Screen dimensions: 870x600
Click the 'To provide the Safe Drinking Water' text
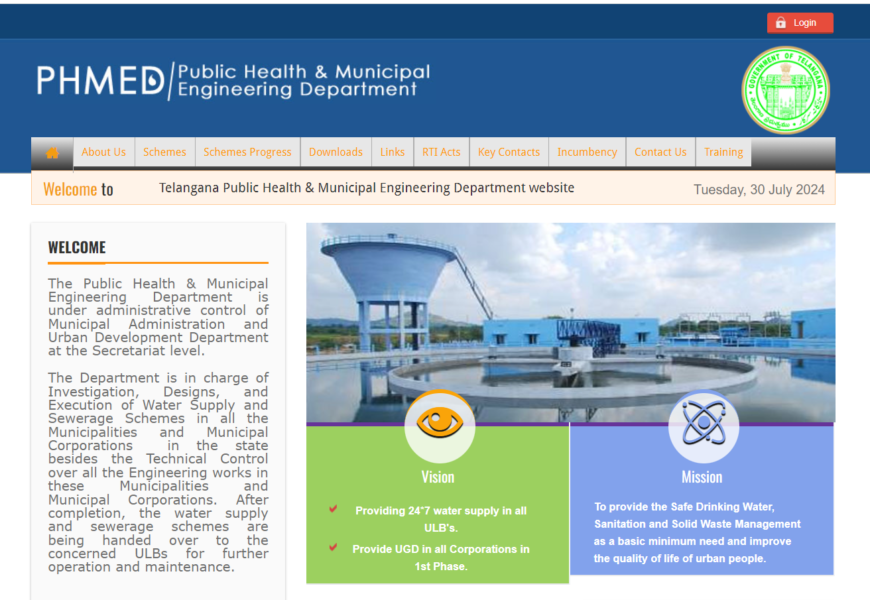click(x=697, y=532)
